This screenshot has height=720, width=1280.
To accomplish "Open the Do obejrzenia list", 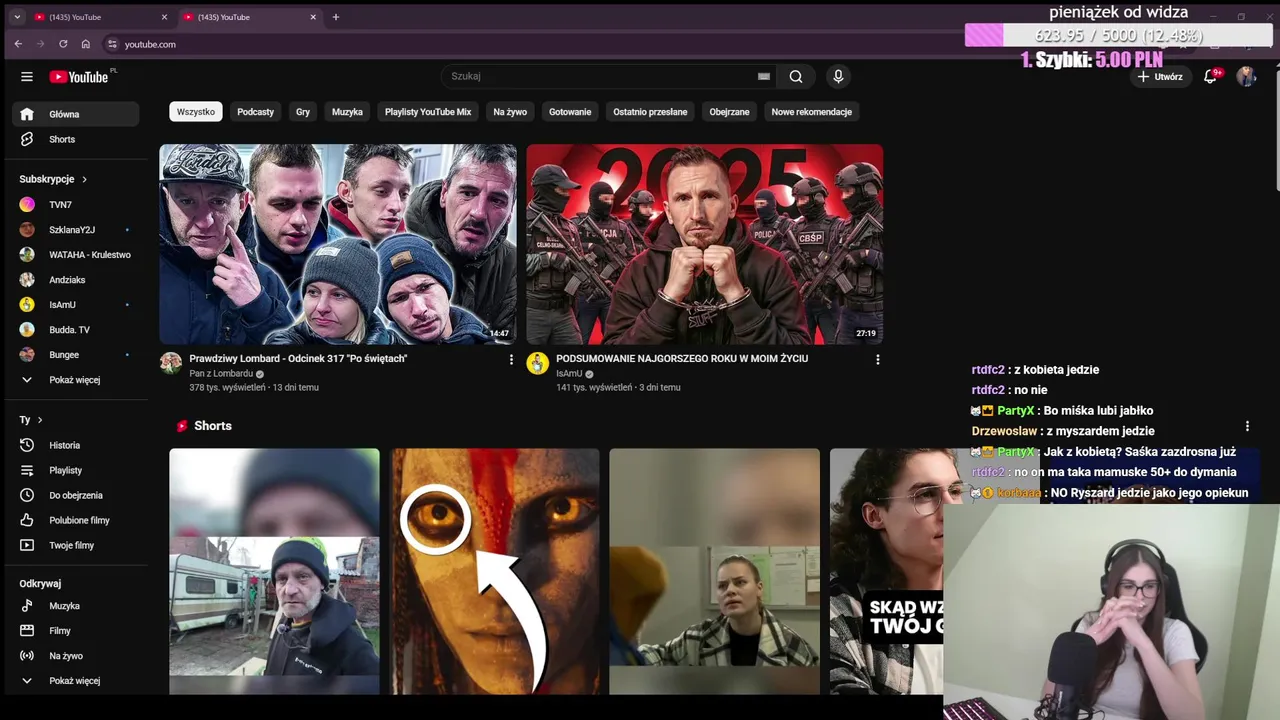I will tap(75, 495).
